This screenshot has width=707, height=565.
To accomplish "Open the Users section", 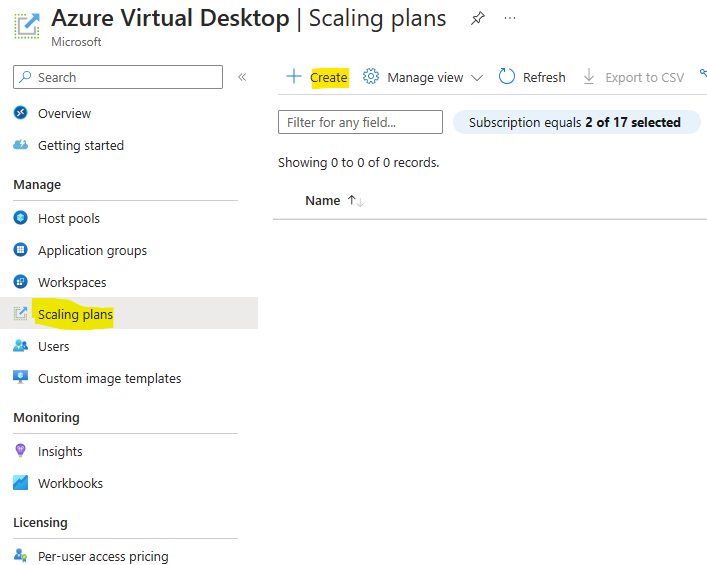I will [54, 347].
